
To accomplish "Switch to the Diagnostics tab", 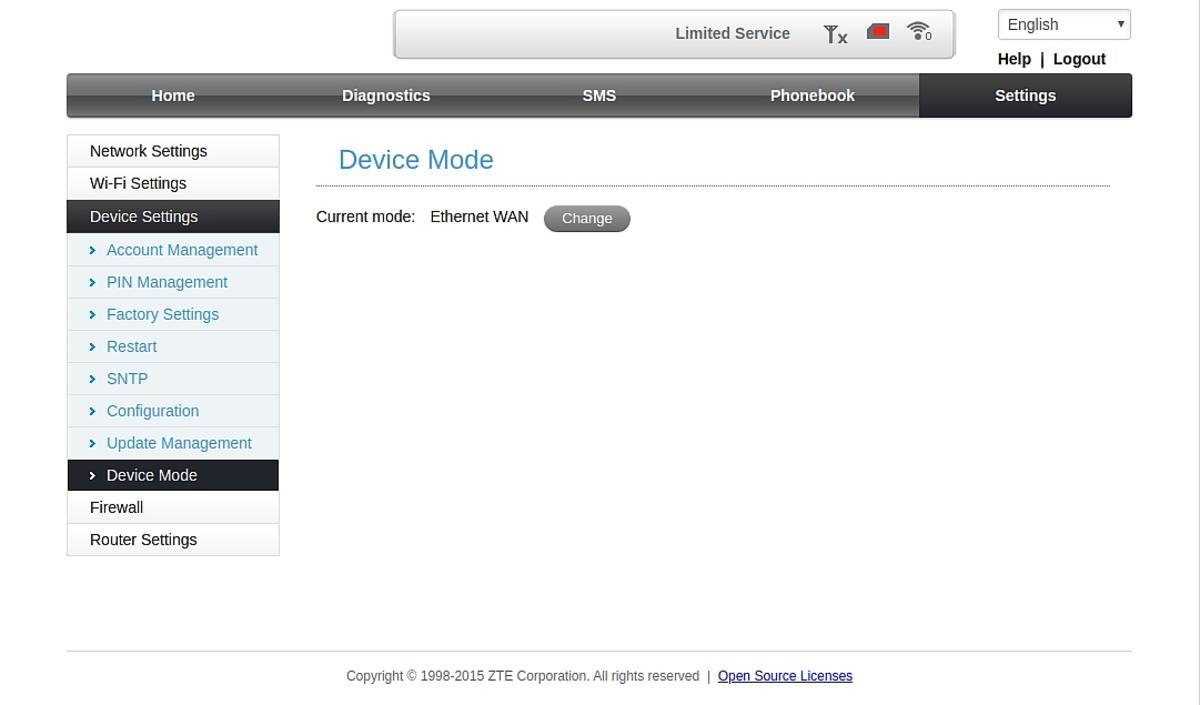I will point(386,96).
